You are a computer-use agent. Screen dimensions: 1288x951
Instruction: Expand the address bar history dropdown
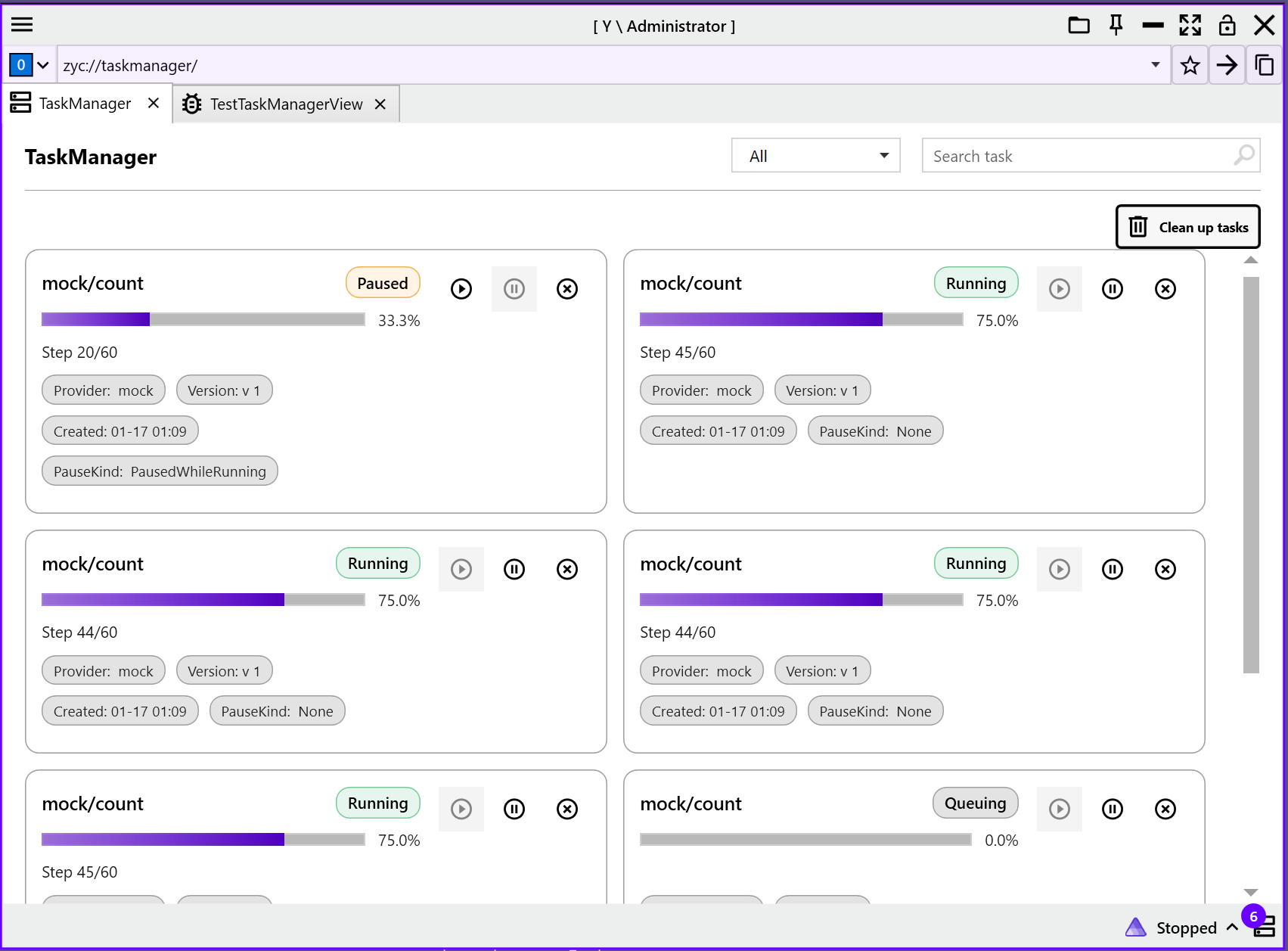[x=1156, y=65]
